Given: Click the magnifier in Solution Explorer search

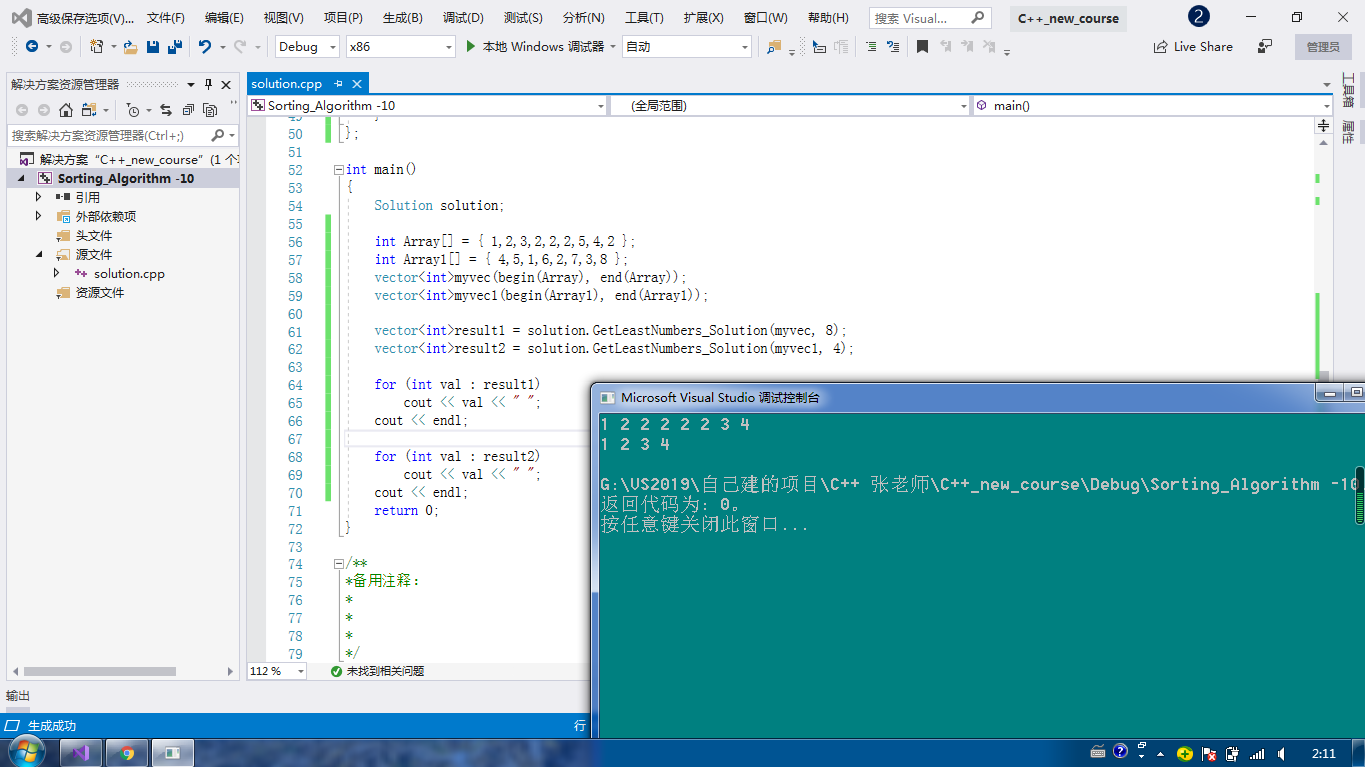Looking at the screenshot, I should click(x=217, y=135).
